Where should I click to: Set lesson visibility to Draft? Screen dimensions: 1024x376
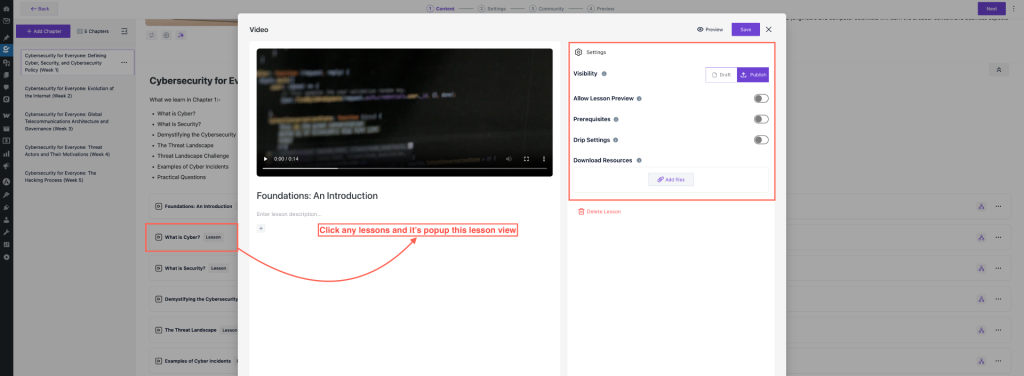(x=722, y=75)
